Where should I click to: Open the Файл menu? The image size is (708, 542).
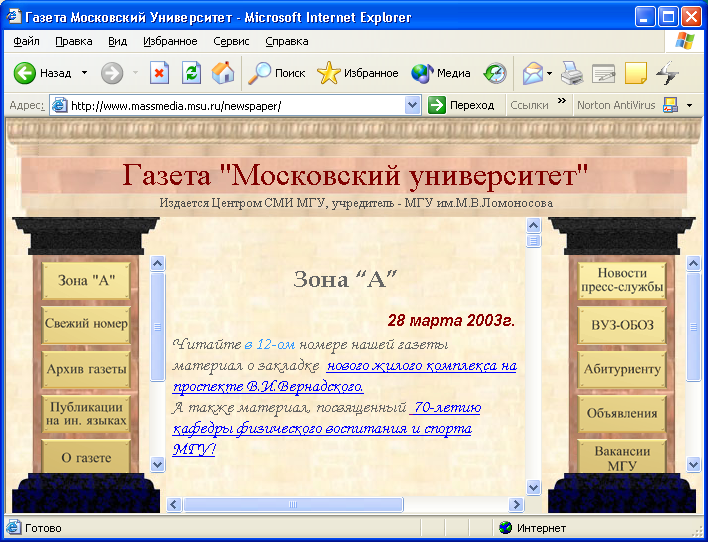(x=26, y=42)
